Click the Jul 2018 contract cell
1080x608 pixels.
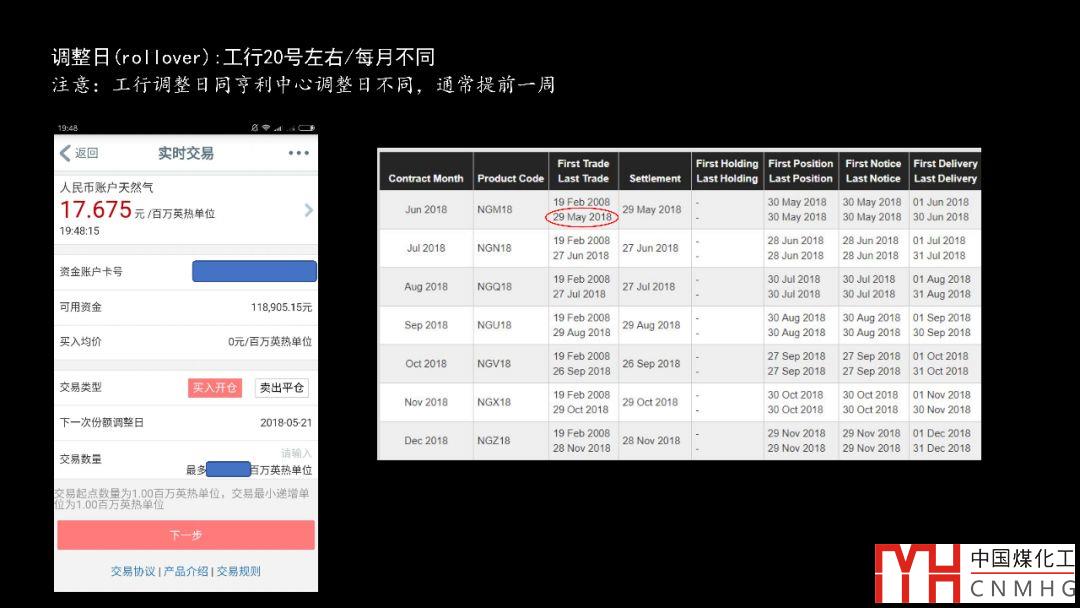click(426, 248)
